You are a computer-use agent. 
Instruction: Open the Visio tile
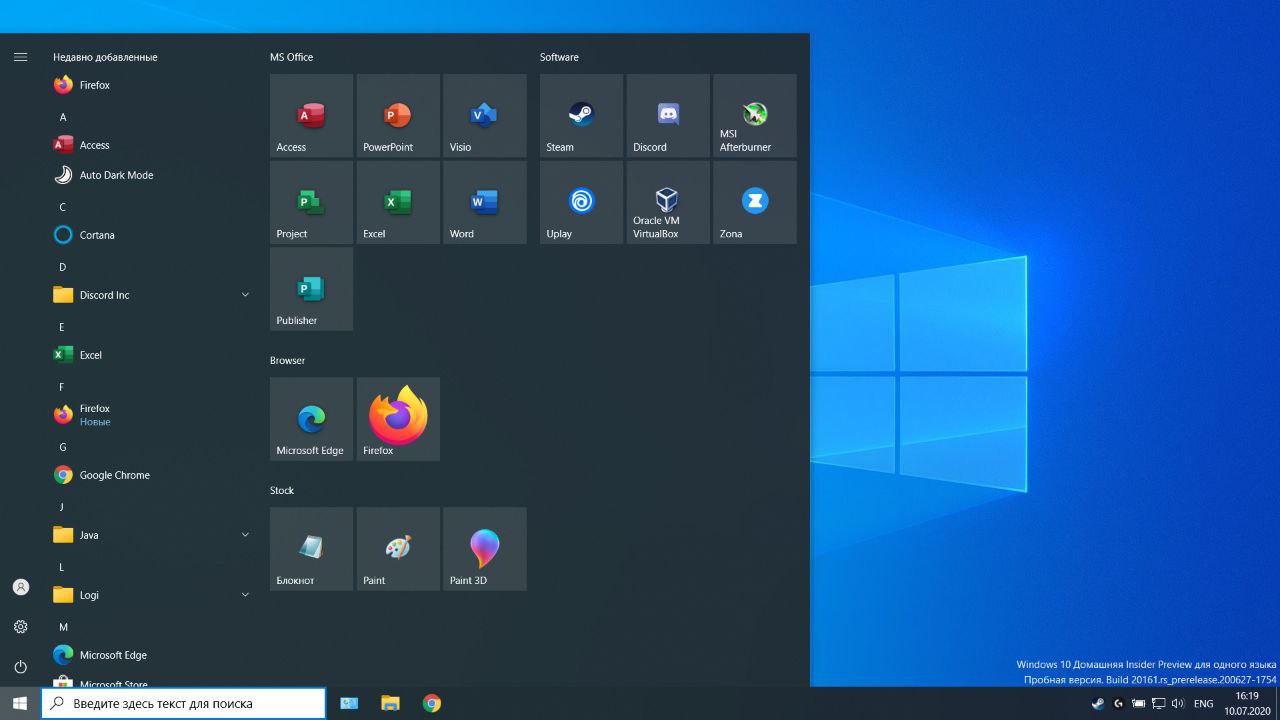[x=485, y=115]
